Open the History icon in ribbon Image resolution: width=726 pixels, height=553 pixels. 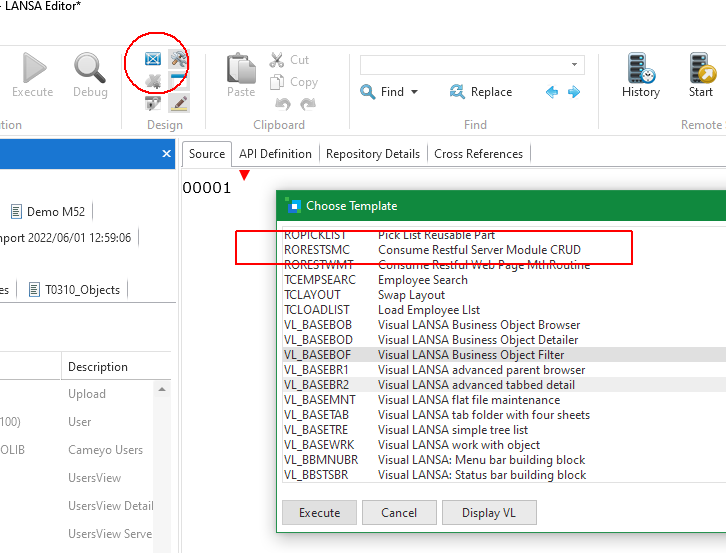pos(640,69)
